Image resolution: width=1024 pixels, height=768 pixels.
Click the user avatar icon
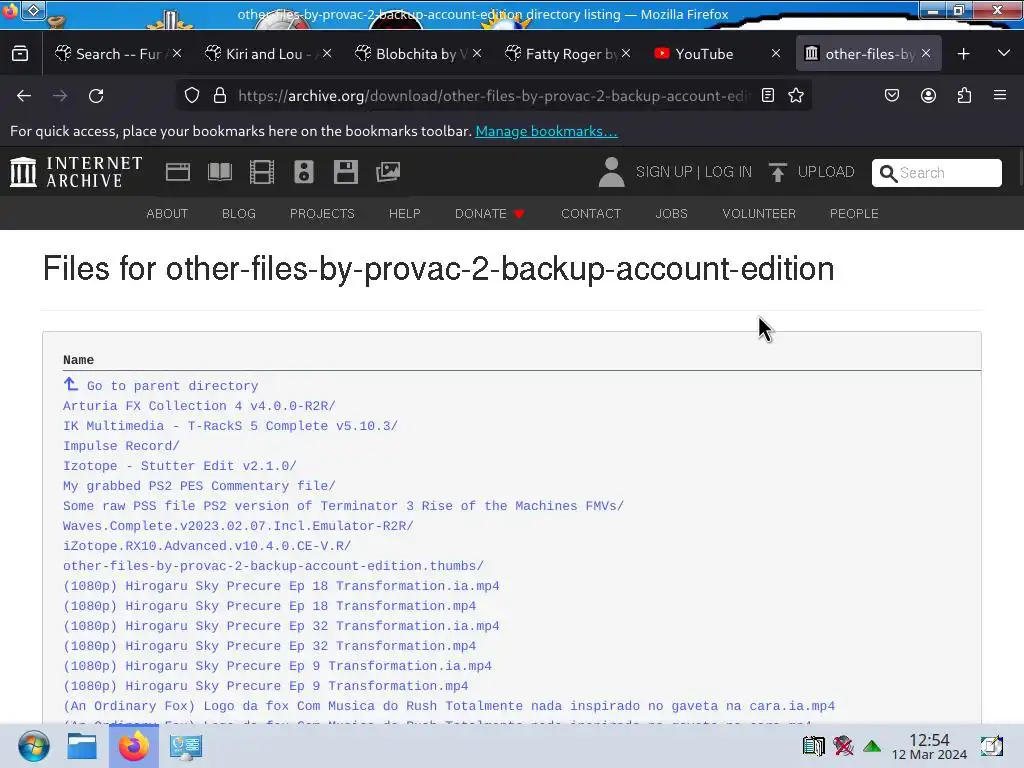611,172
